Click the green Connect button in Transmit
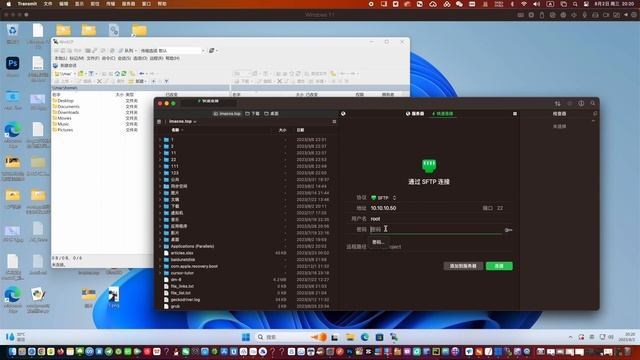The width and height of the screenshot is (640, 360). point(499,266)
